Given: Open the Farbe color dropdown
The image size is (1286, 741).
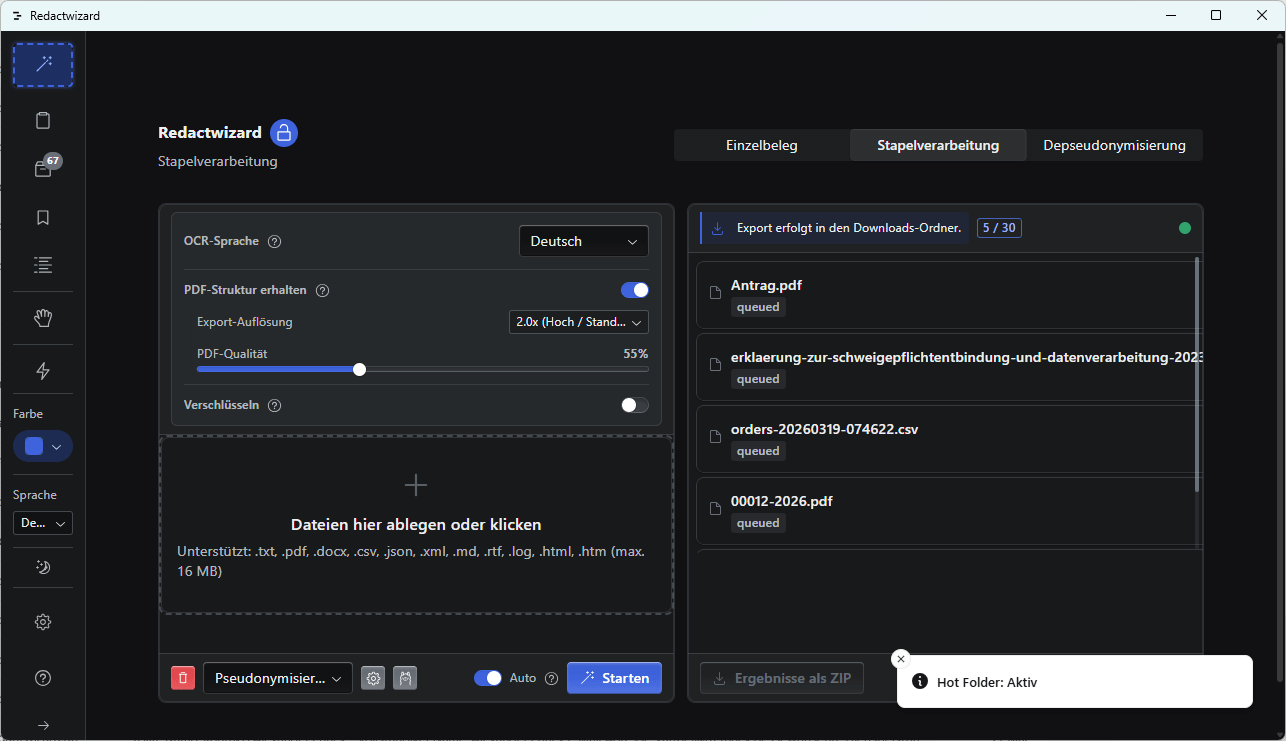Looking at the screenshot, I should pos(43,446).
